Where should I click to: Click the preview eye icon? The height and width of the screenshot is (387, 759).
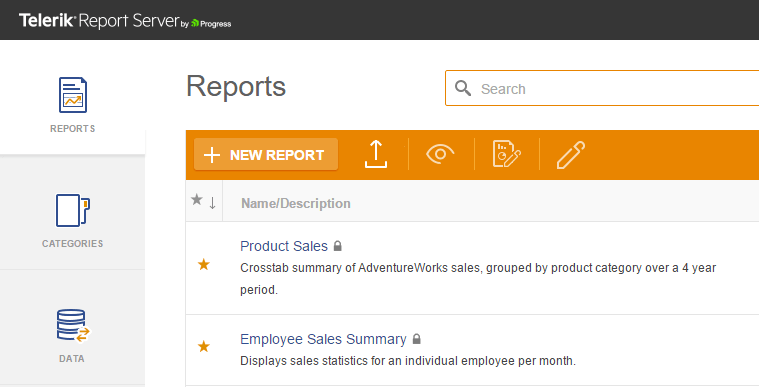(440, 155)
